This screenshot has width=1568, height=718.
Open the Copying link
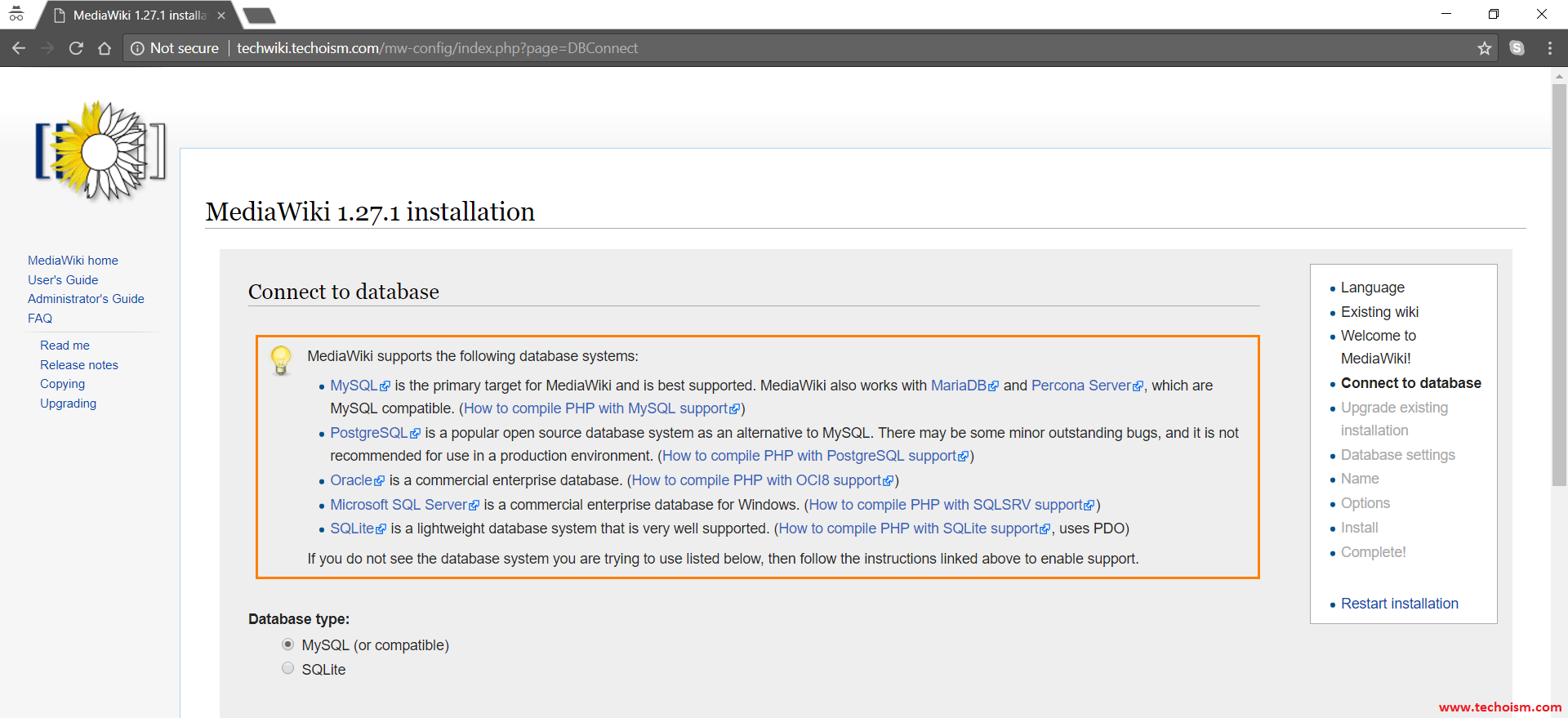pos(62,383)
